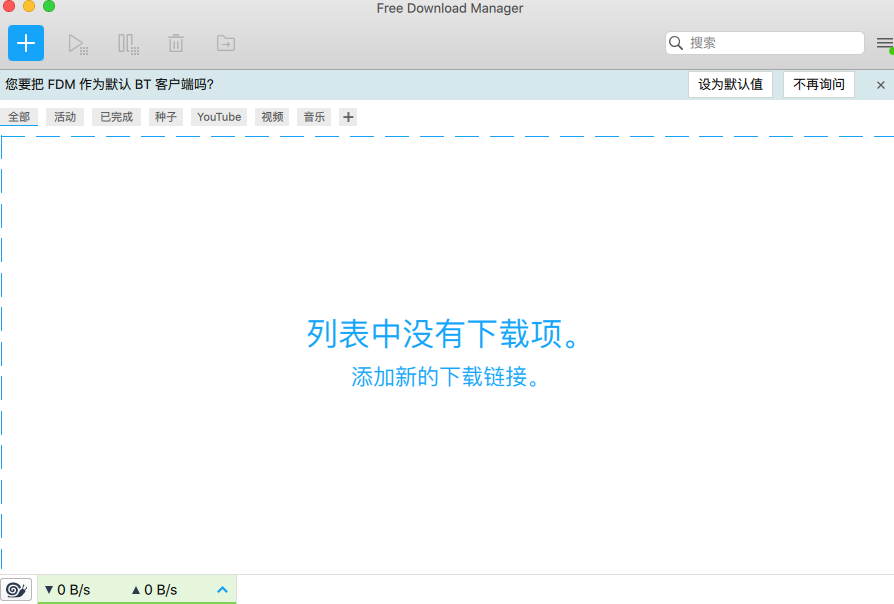This screenshot has height=604, width=894.
Task: Click the Pause downloads icon
Action: [128, 43]
